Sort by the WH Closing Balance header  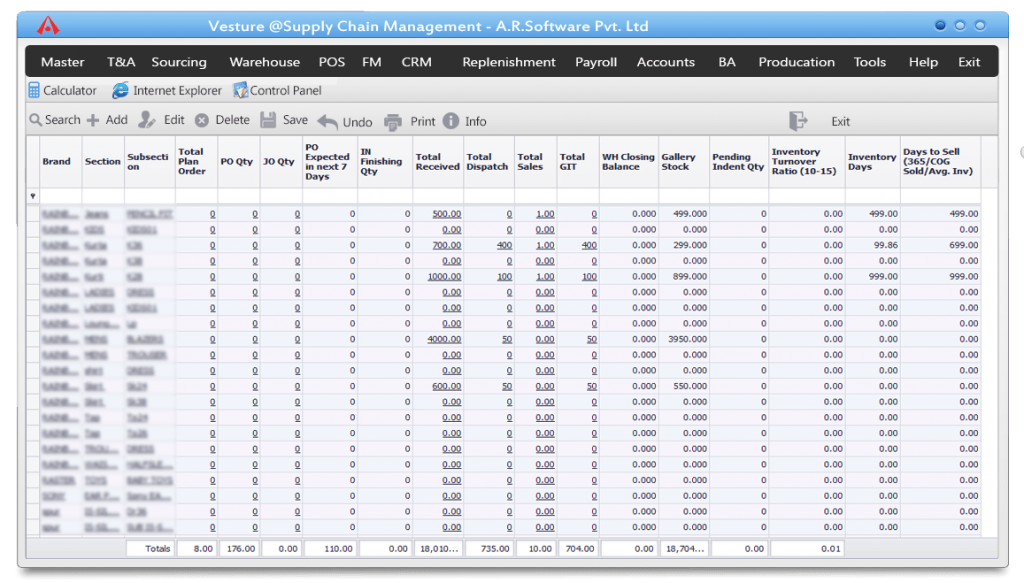[x=628, y=162]
